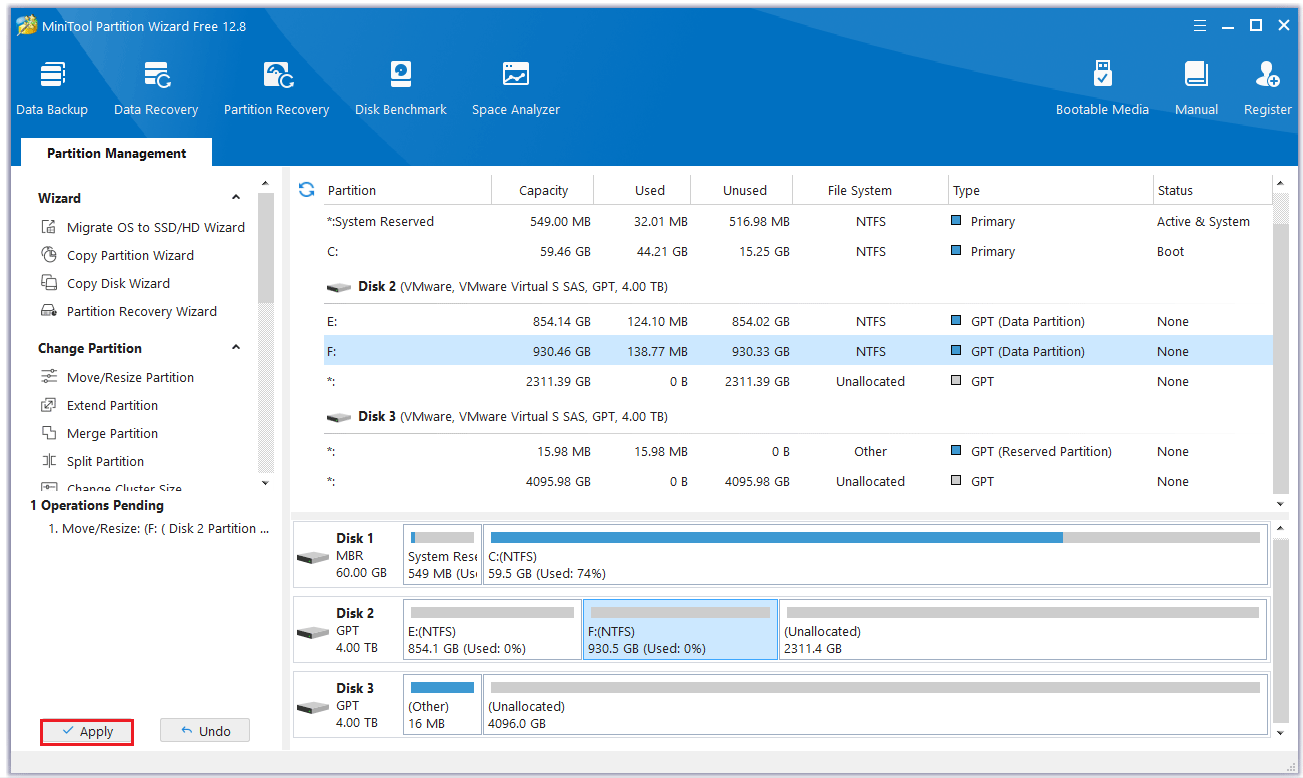Sort by the Unused column header
The width and height of the screenshot is (1303, 778).
click(744, 190)
